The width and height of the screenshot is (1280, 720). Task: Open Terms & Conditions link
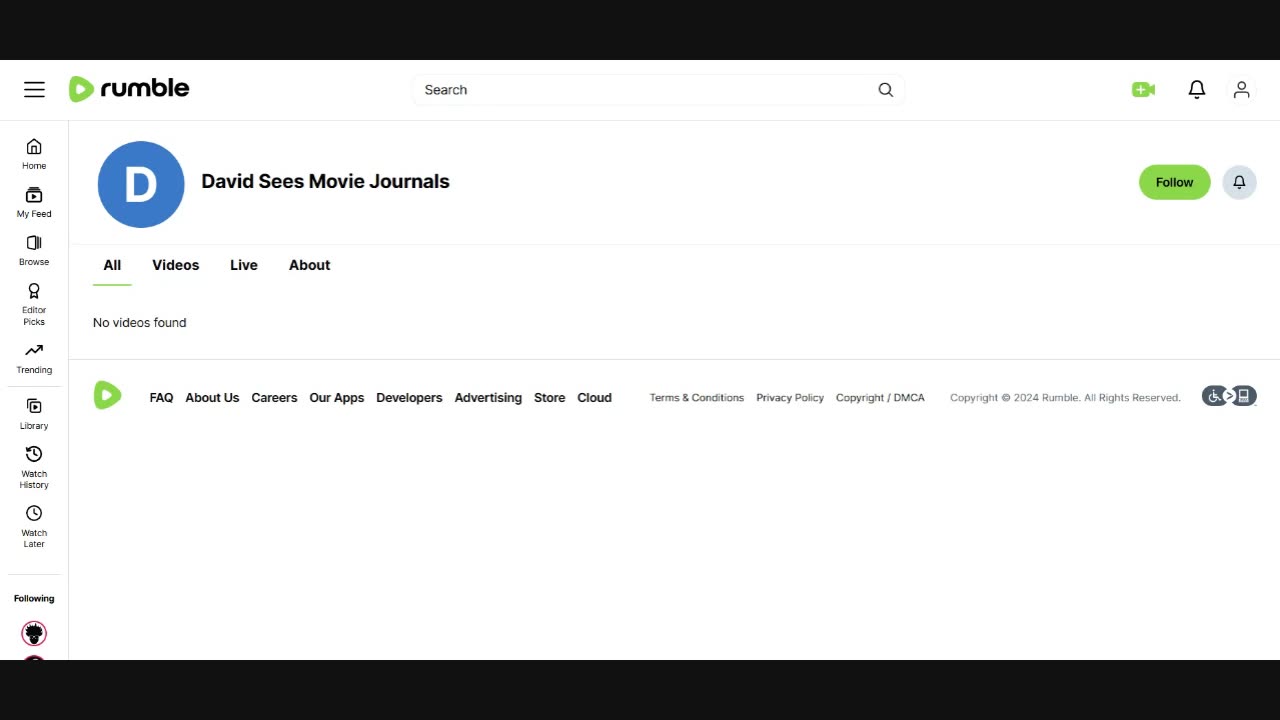[x=697, y=398]
